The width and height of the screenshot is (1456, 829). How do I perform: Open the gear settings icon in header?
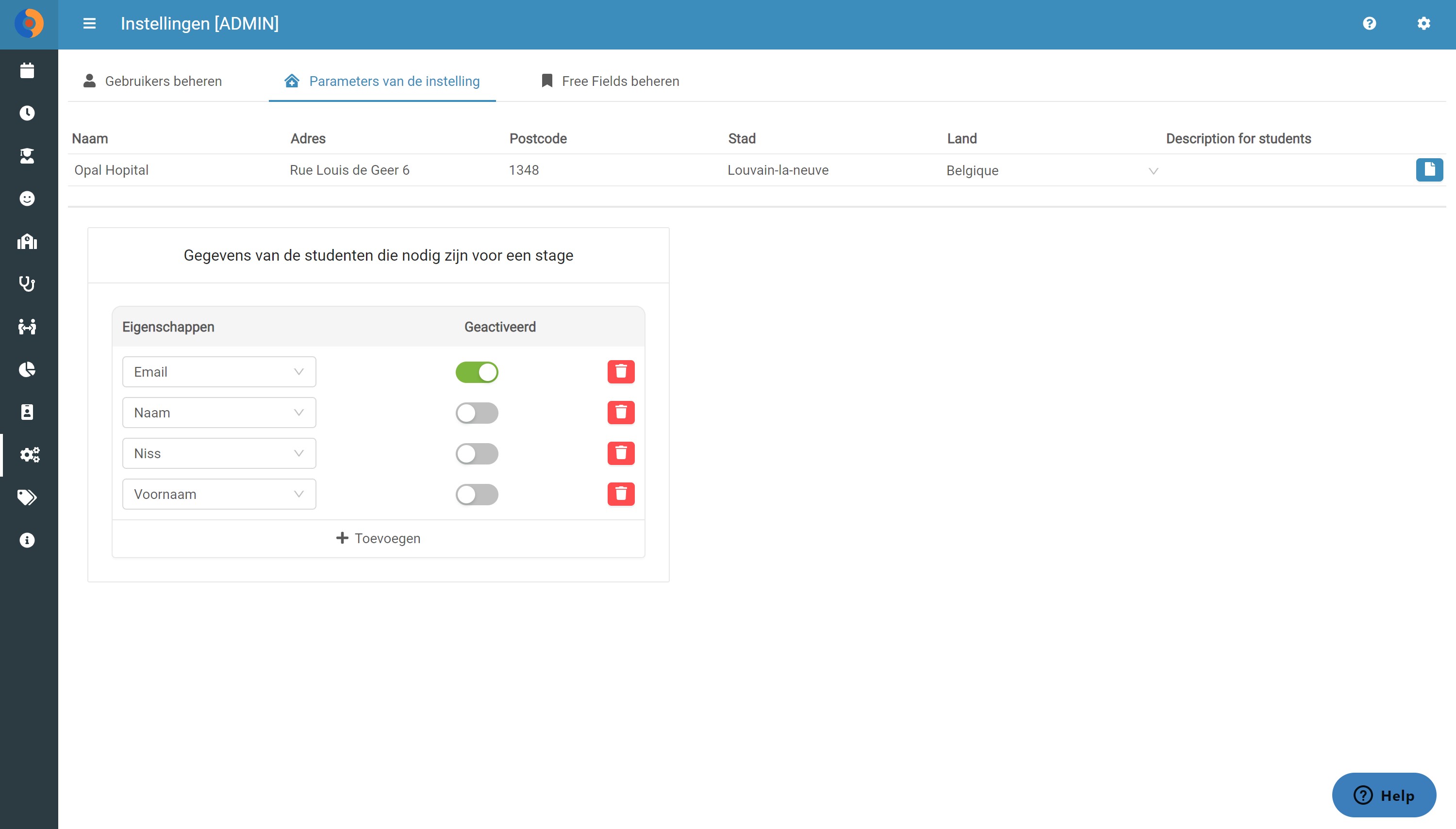[1423, 23]
